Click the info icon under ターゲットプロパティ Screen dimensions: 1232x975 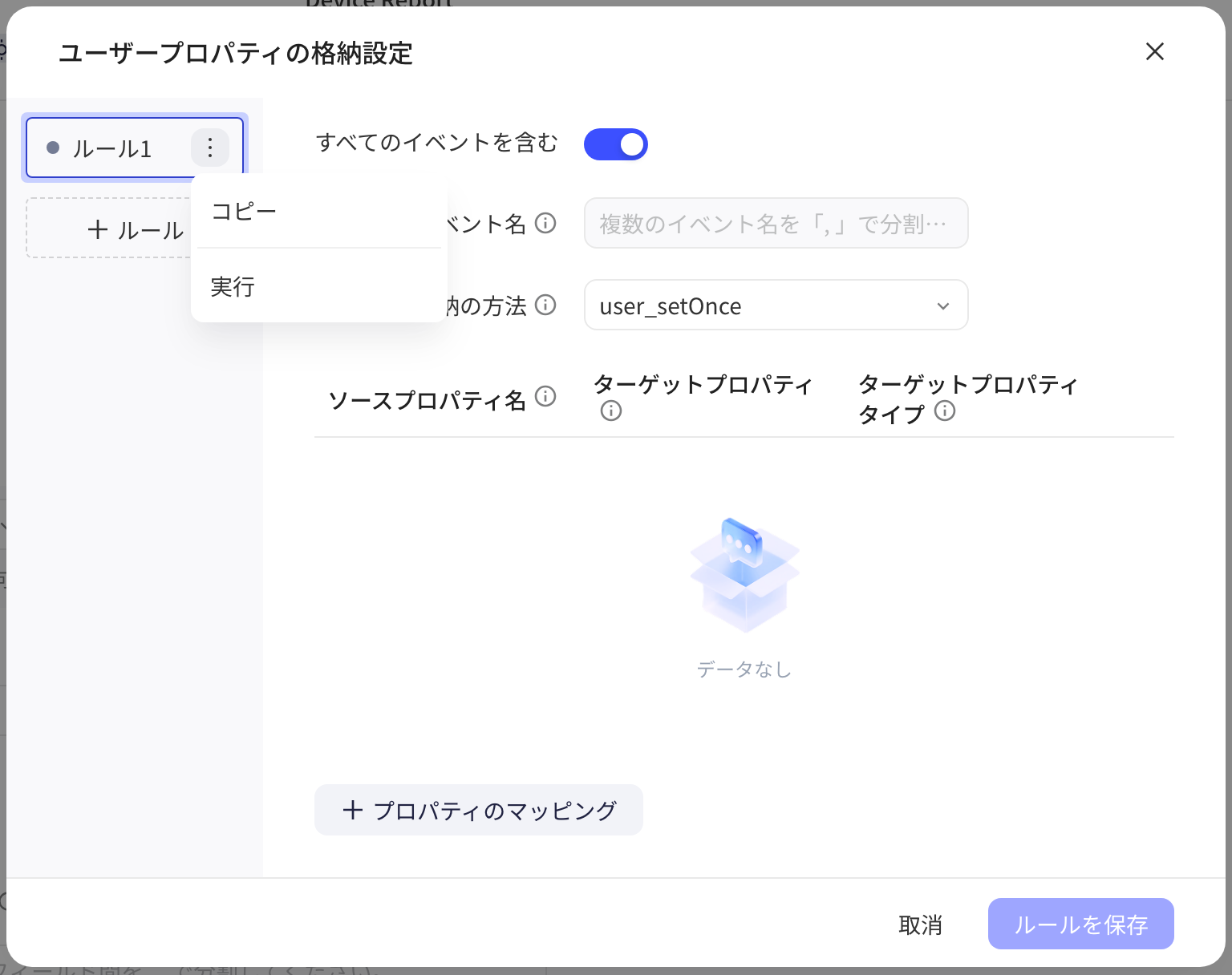[611, 411]
